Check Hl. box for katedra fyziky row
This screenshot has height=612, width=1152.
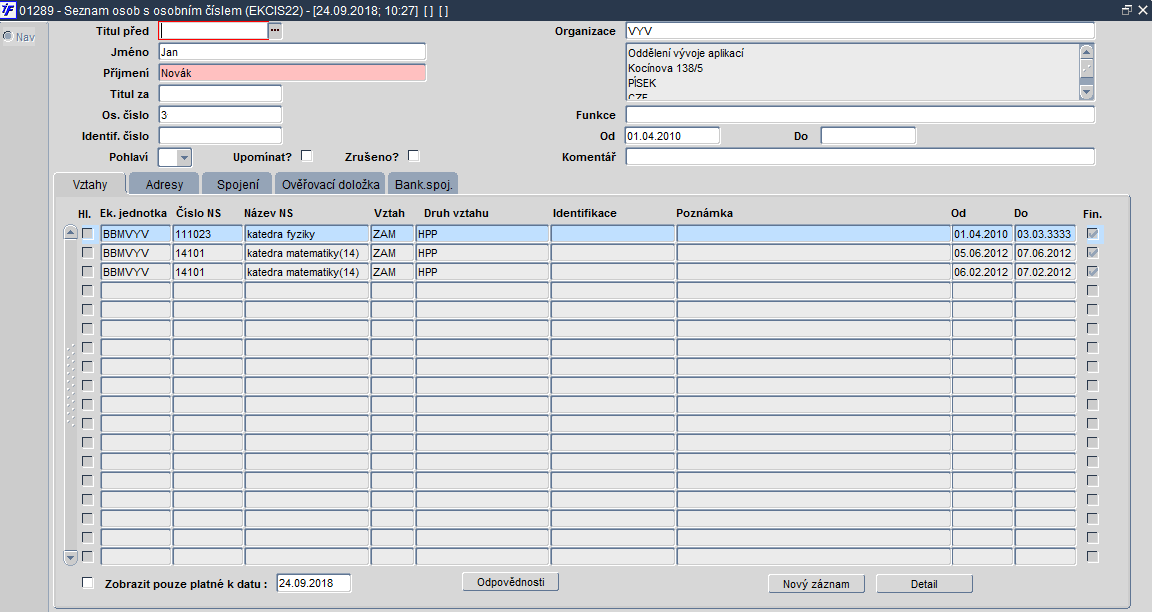87,234
